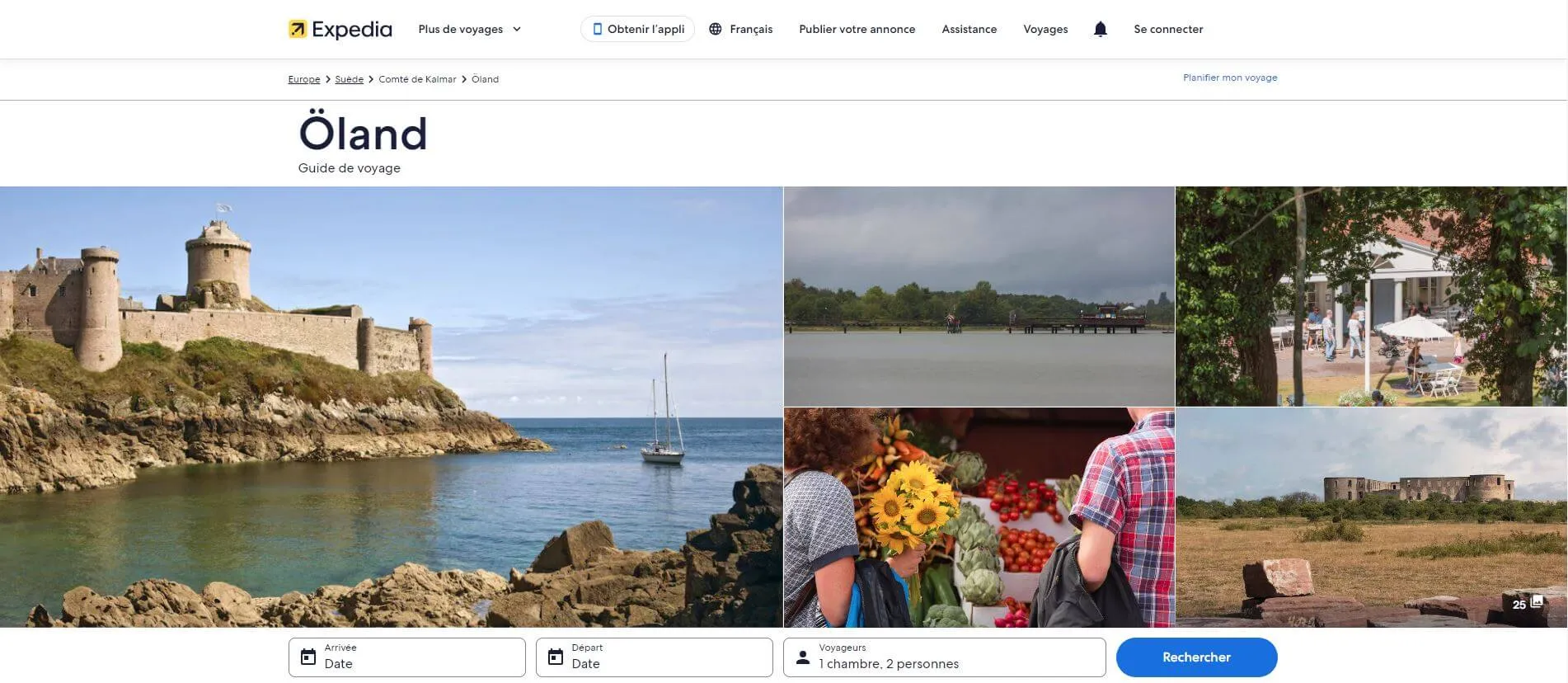Click the person icon in Voyageurs field
The height and width of the screenshot is (683, 1568).
point(803,657)
